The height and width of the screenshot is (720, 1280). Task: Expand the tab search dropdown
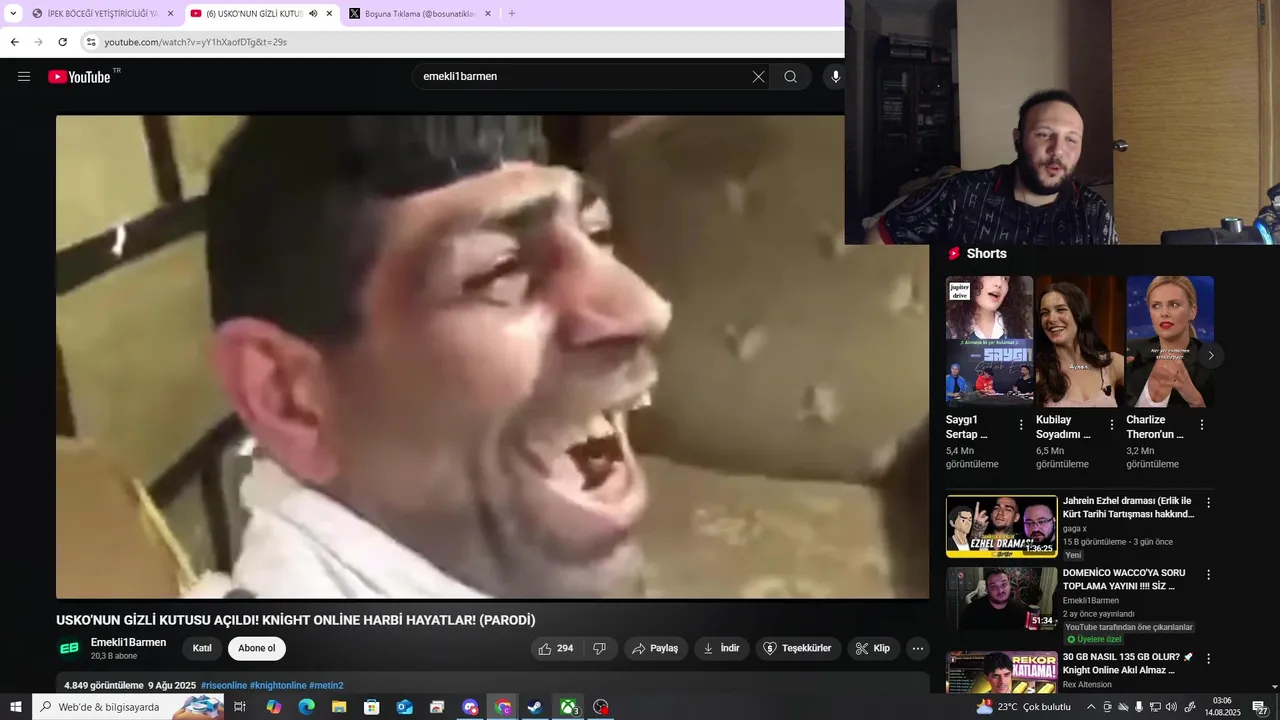pyautogui.click(x=13, y=14)
